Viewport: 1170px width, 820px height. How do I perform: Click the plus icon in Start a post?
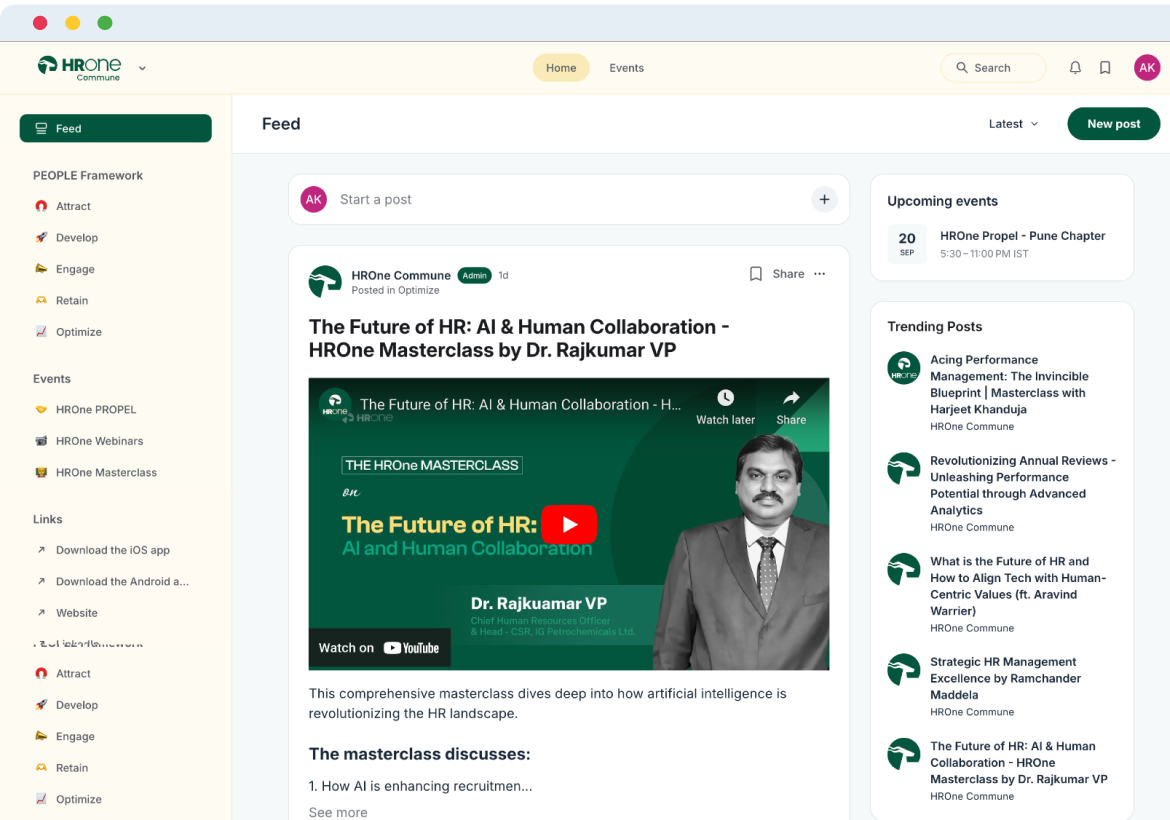824,200
